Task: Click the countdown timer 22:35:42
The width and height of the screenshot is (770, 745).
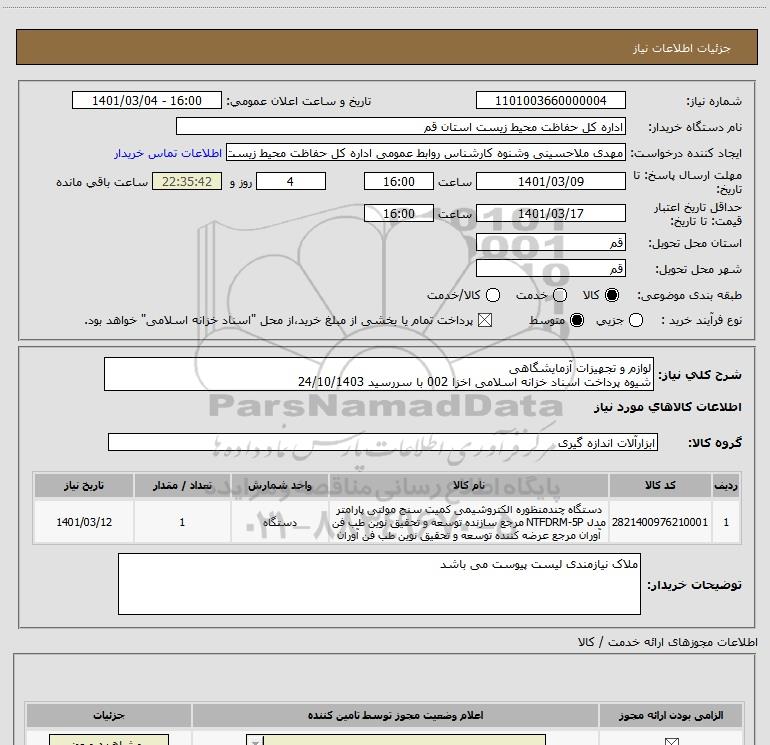Action: [187, 181]
